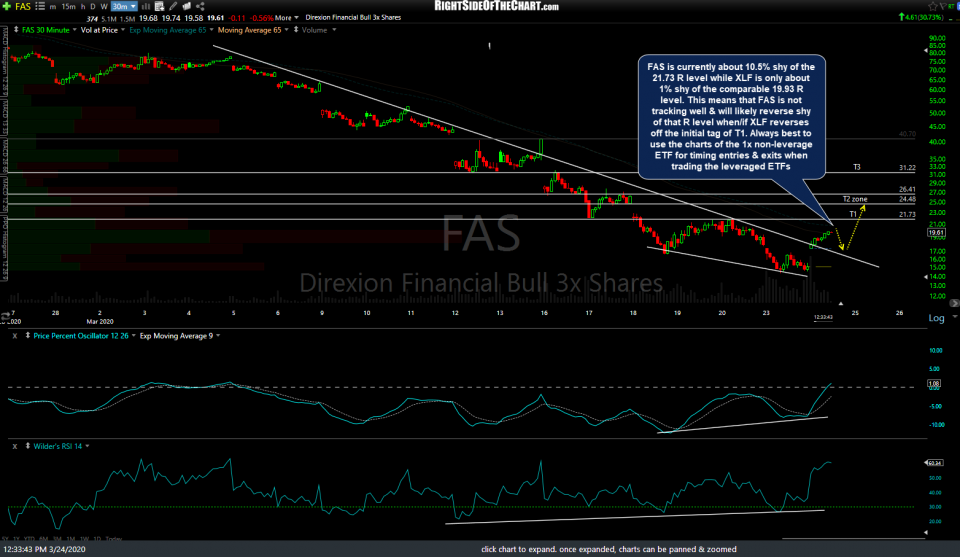
Task: Select the 1M range shortcut
Action: coord(71,539)
